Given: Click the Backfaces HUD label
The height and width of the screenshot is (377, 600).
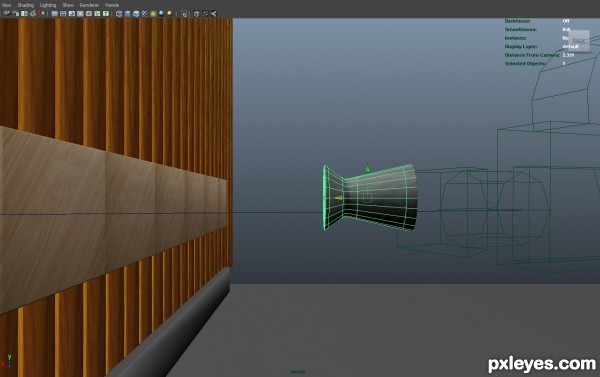Looking at the screenshot, I should (x=517, y=21).
